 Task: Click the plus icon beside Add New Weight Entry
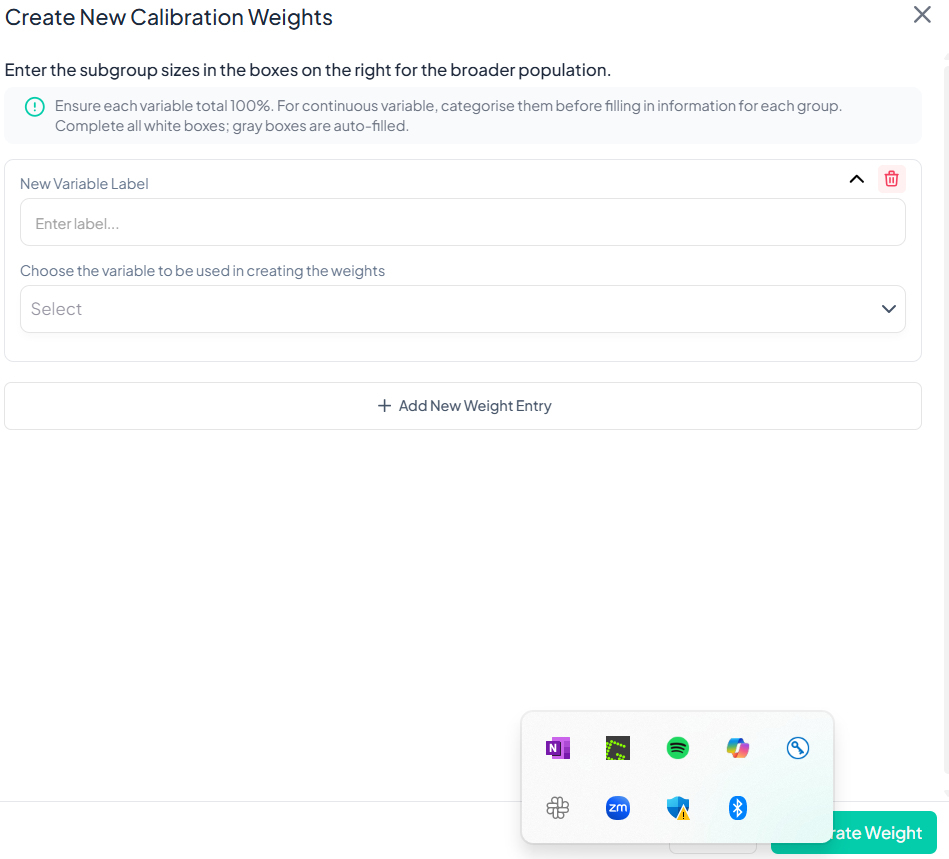point(384,406)
